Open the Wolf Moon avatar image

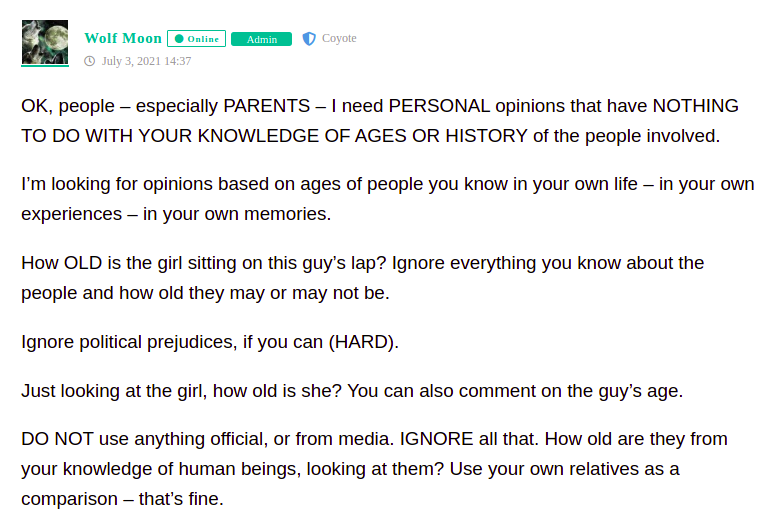[x=45, y=42]
